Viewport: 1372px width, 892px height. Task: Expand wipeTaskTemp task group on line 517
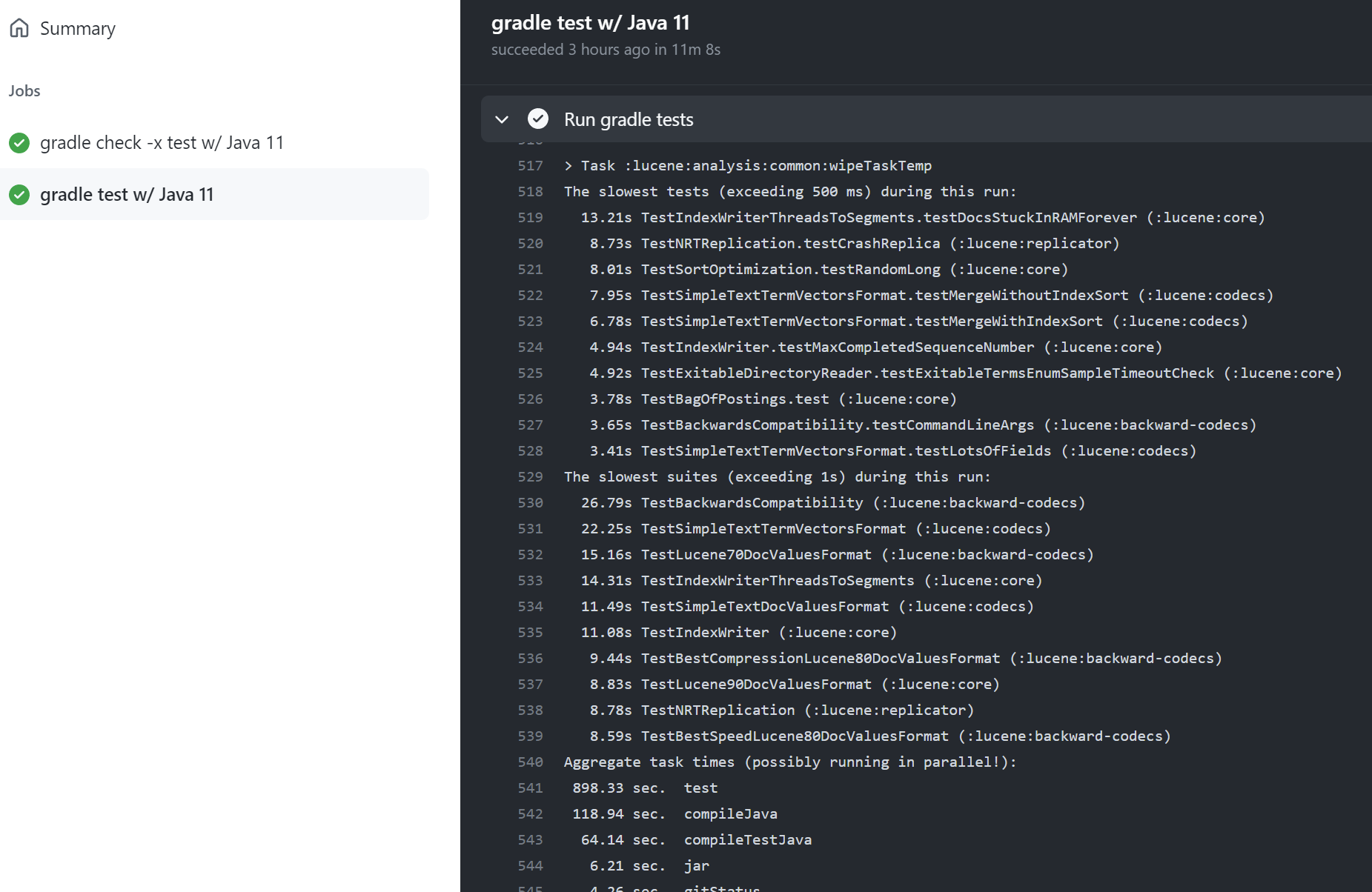pyautogui.click(x=569, y=166)
